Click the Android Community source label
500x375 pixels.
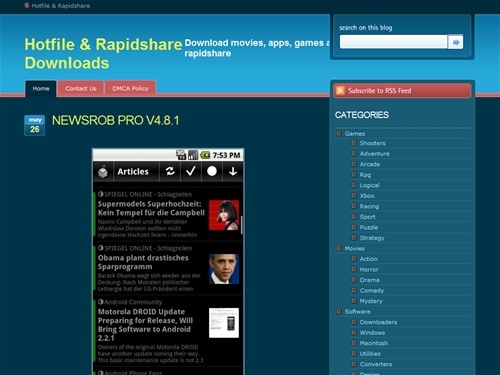(x=133, y=302)
